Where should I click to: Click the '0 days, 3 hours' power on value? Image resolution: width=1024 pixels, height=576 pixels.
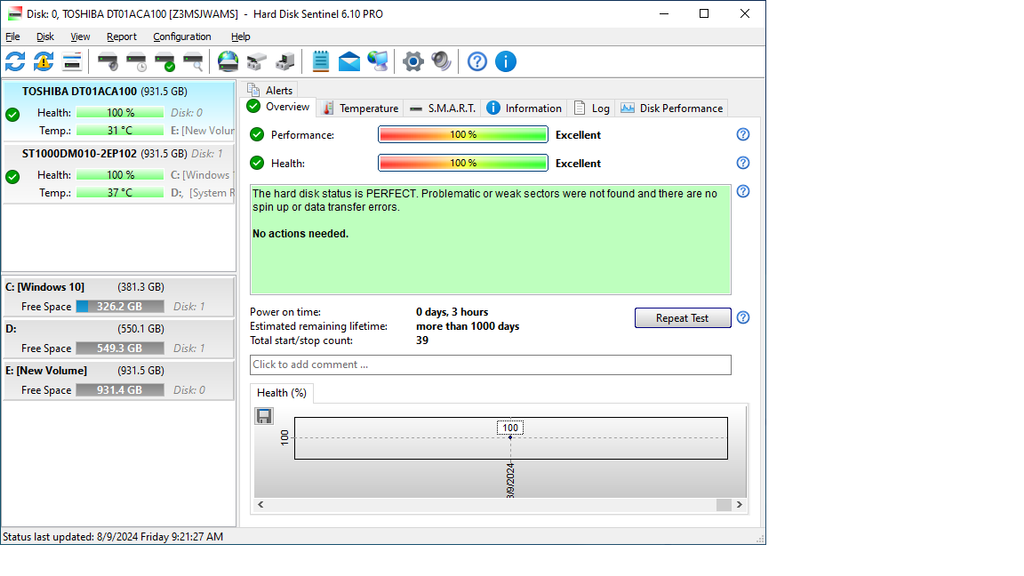(452, 312)
